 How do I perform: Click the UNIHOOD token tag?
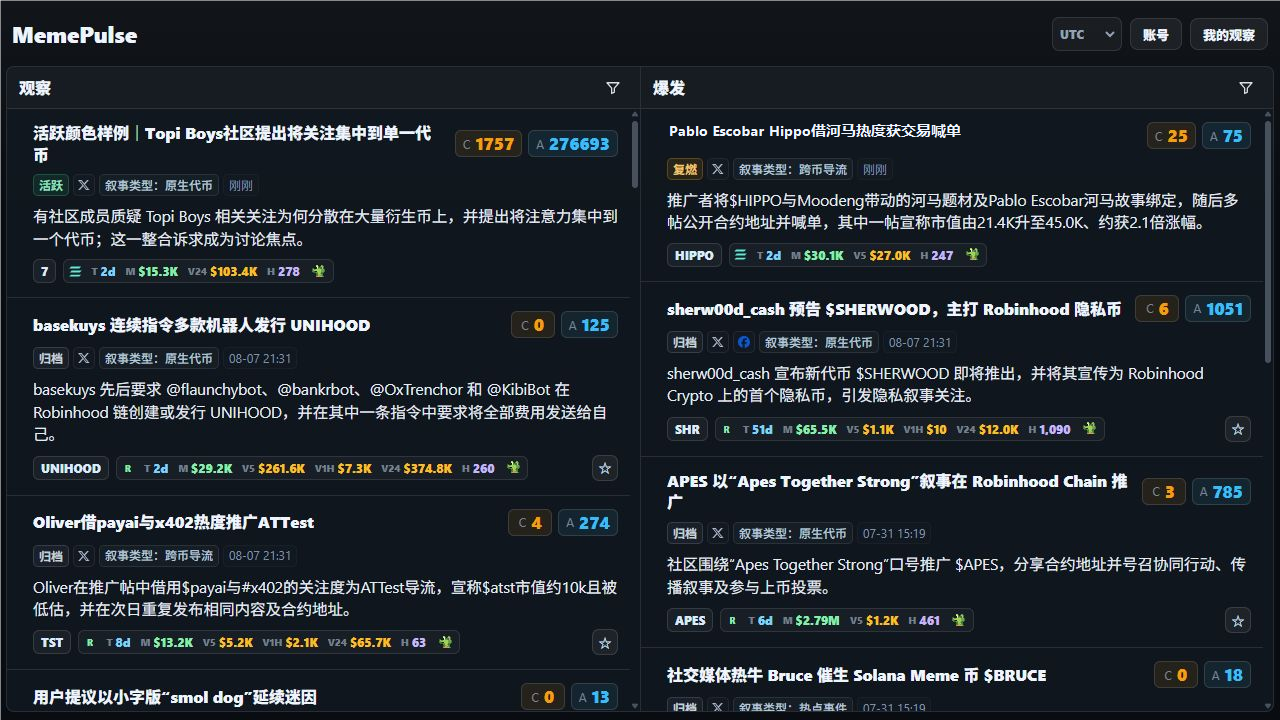71,468
